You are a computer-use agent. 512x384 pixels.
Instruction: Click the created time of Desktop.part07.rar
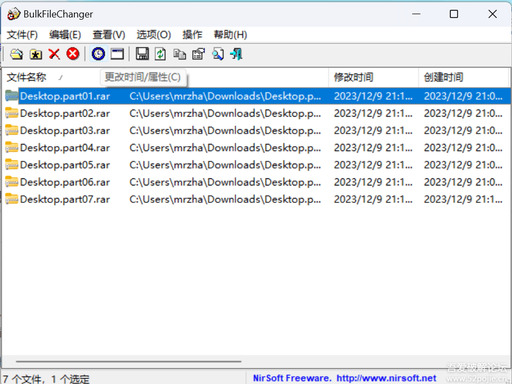pyautogui.click(x=463, y=199)
